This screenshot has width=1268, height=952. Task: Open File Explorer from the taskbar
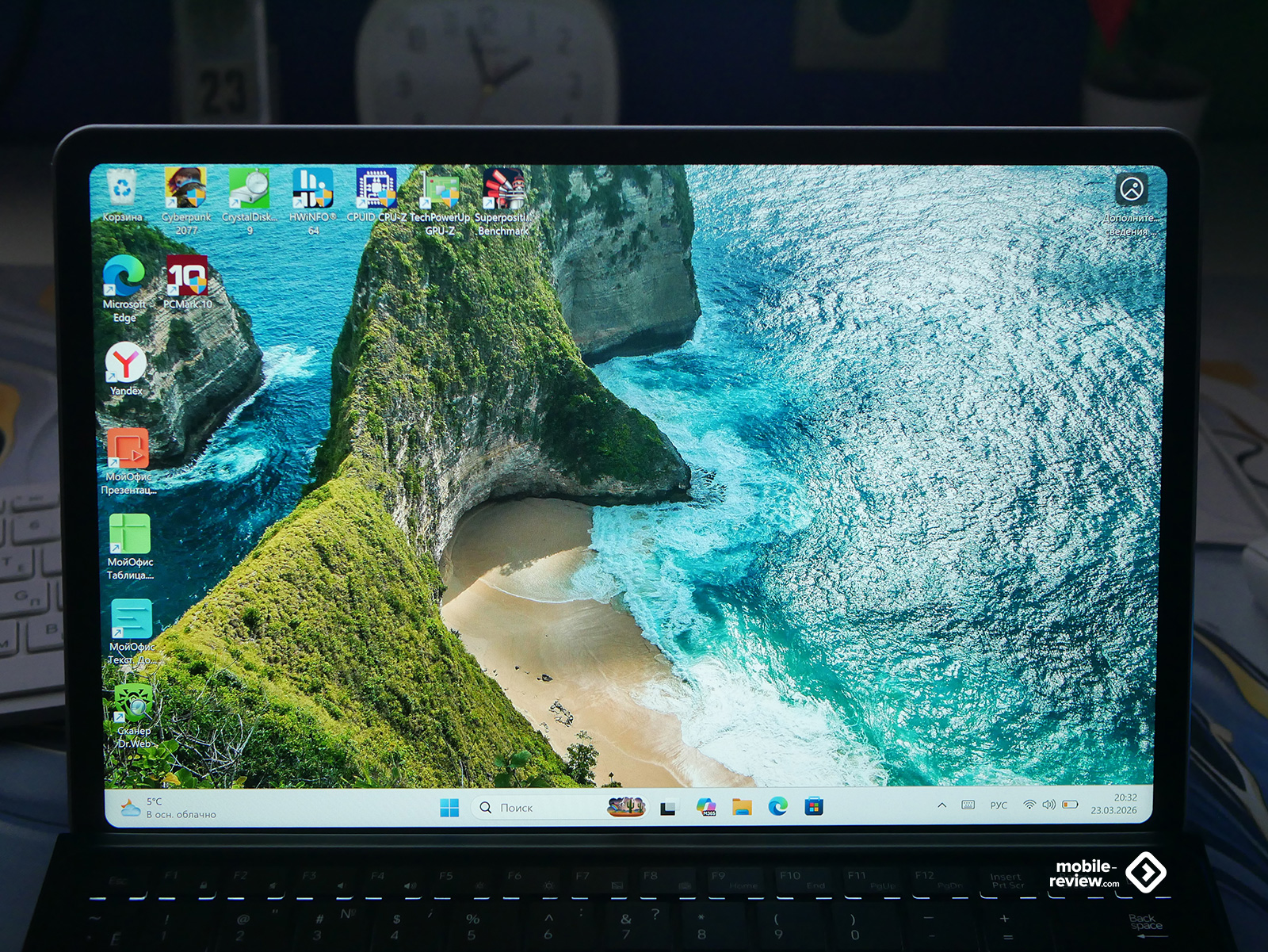(742, 807)
